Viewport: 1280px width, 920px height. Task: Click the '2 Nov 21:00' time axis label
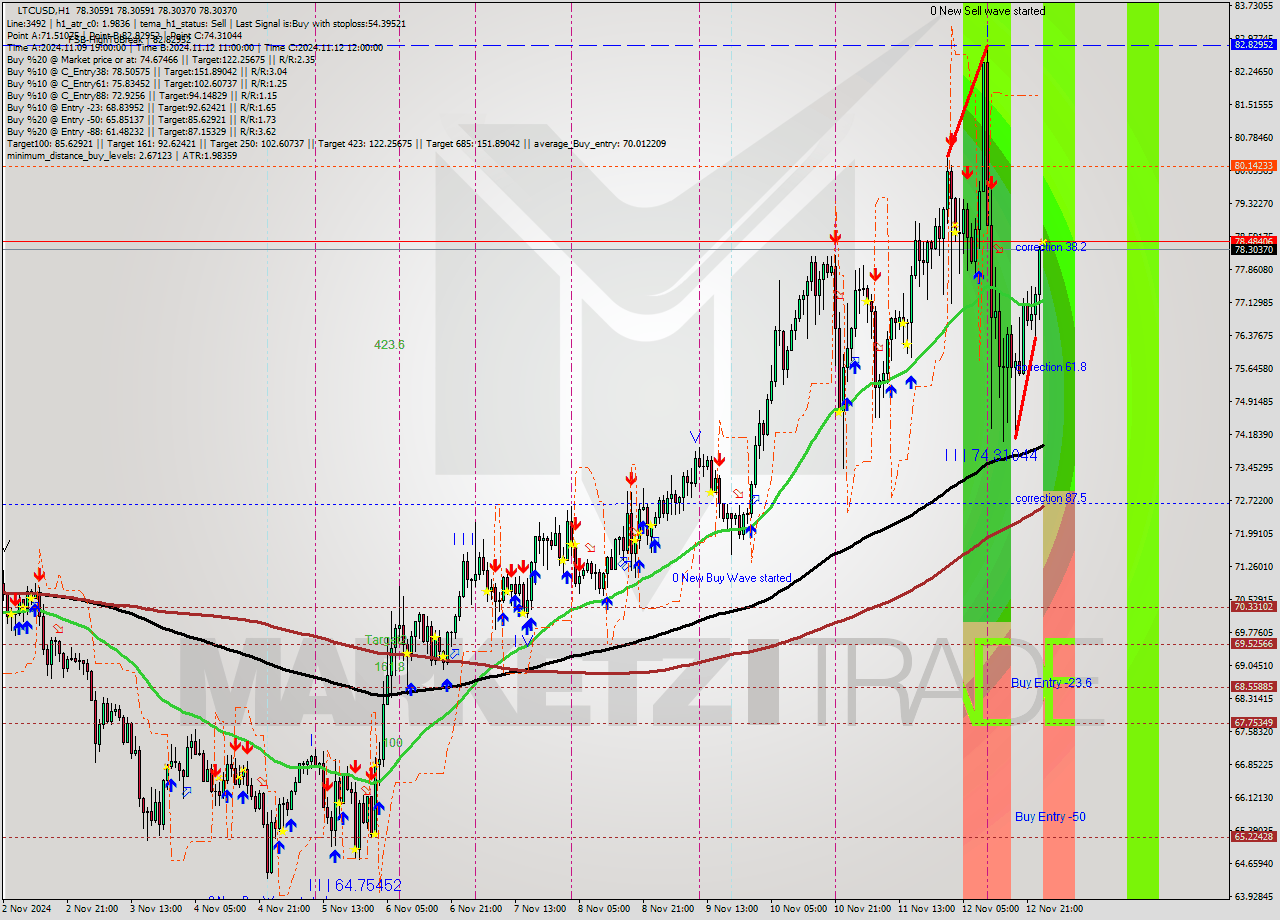pos(92,909)
